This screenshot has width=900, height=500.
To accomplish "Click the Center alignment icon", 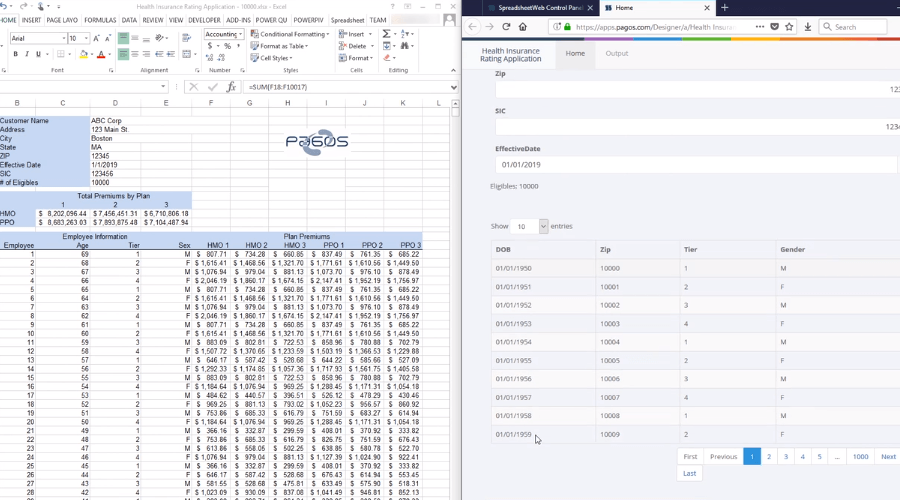I will (135, 54).
